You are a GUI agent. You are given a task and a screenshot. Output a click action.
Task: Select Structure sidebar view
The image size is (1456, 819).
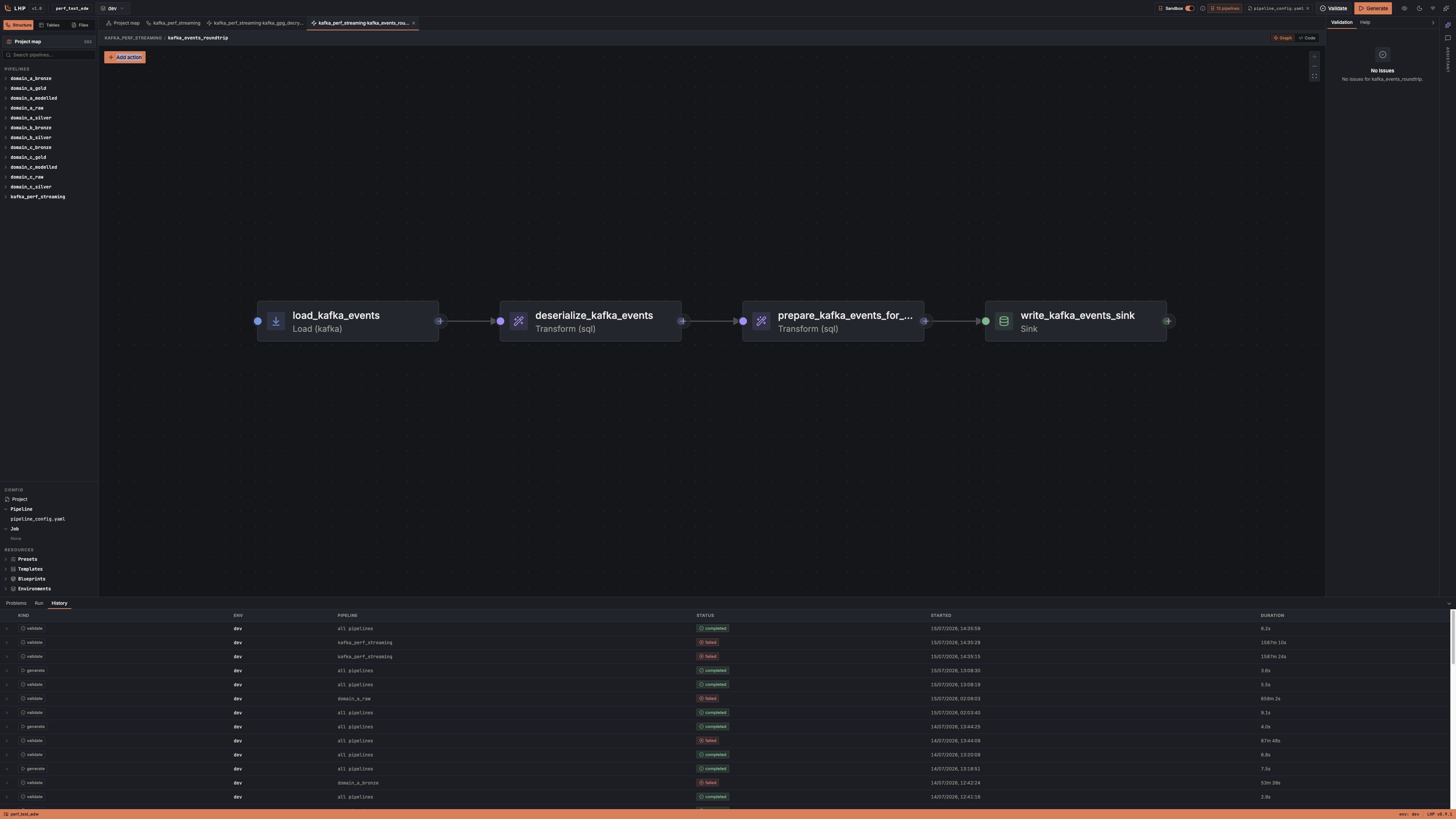tap(18, 25)
